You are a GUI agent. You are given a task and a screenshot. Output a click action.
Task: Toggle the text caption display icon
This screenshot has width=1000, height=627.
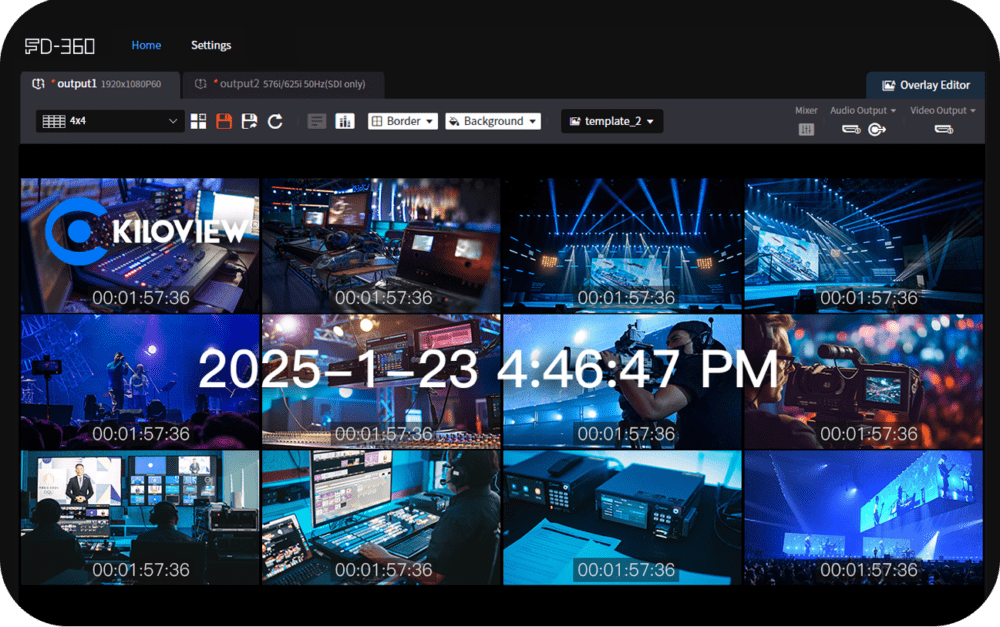coord(317,121)
